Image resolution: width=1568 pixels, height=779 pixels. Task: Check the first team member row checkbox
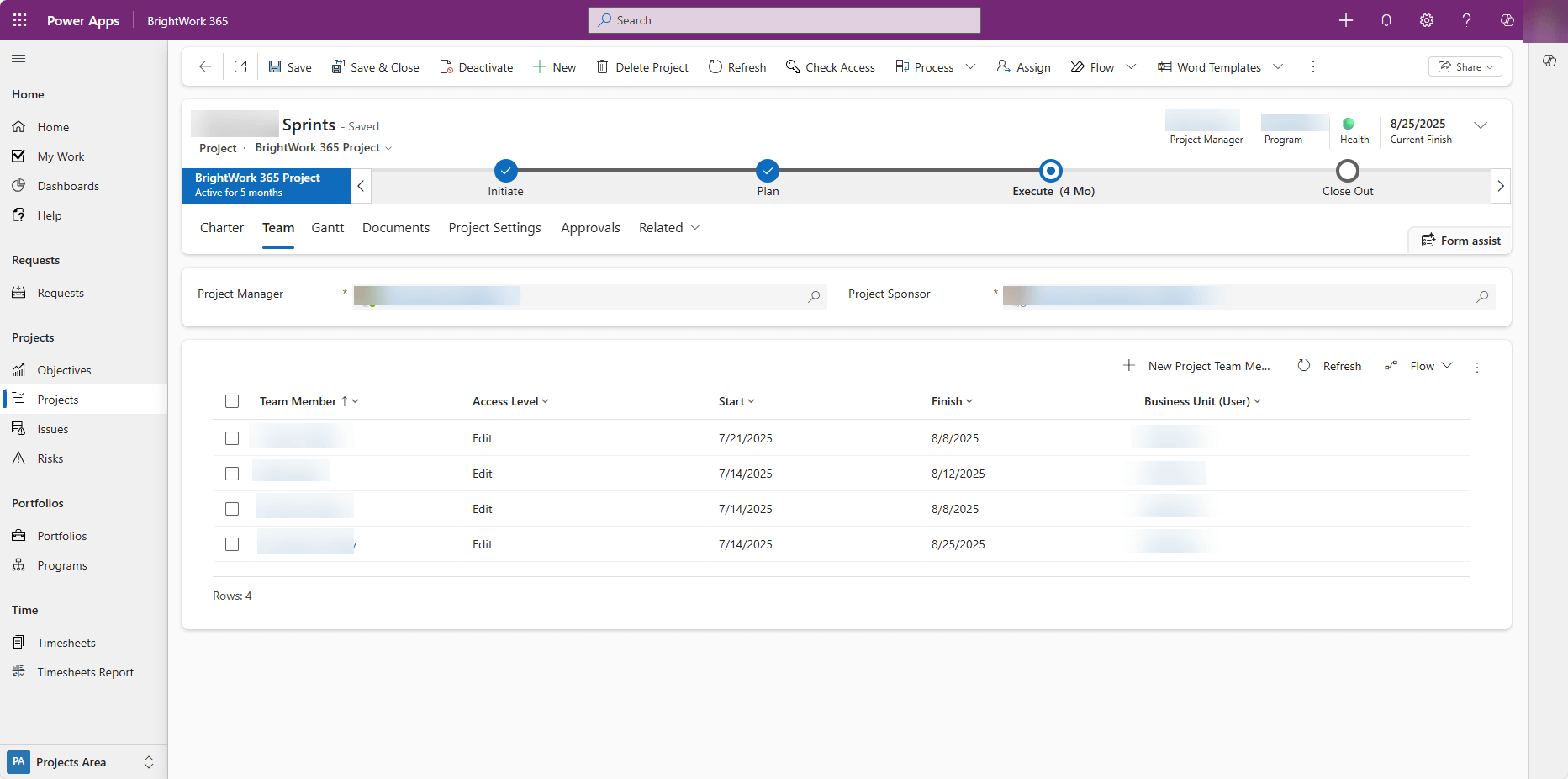(232, 438)
